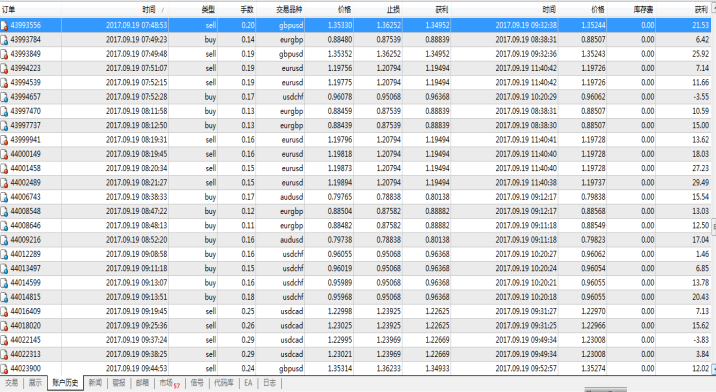Select the profit cell 29.49
This screenshot has width=716, height=392.
(x=701, y=183)
